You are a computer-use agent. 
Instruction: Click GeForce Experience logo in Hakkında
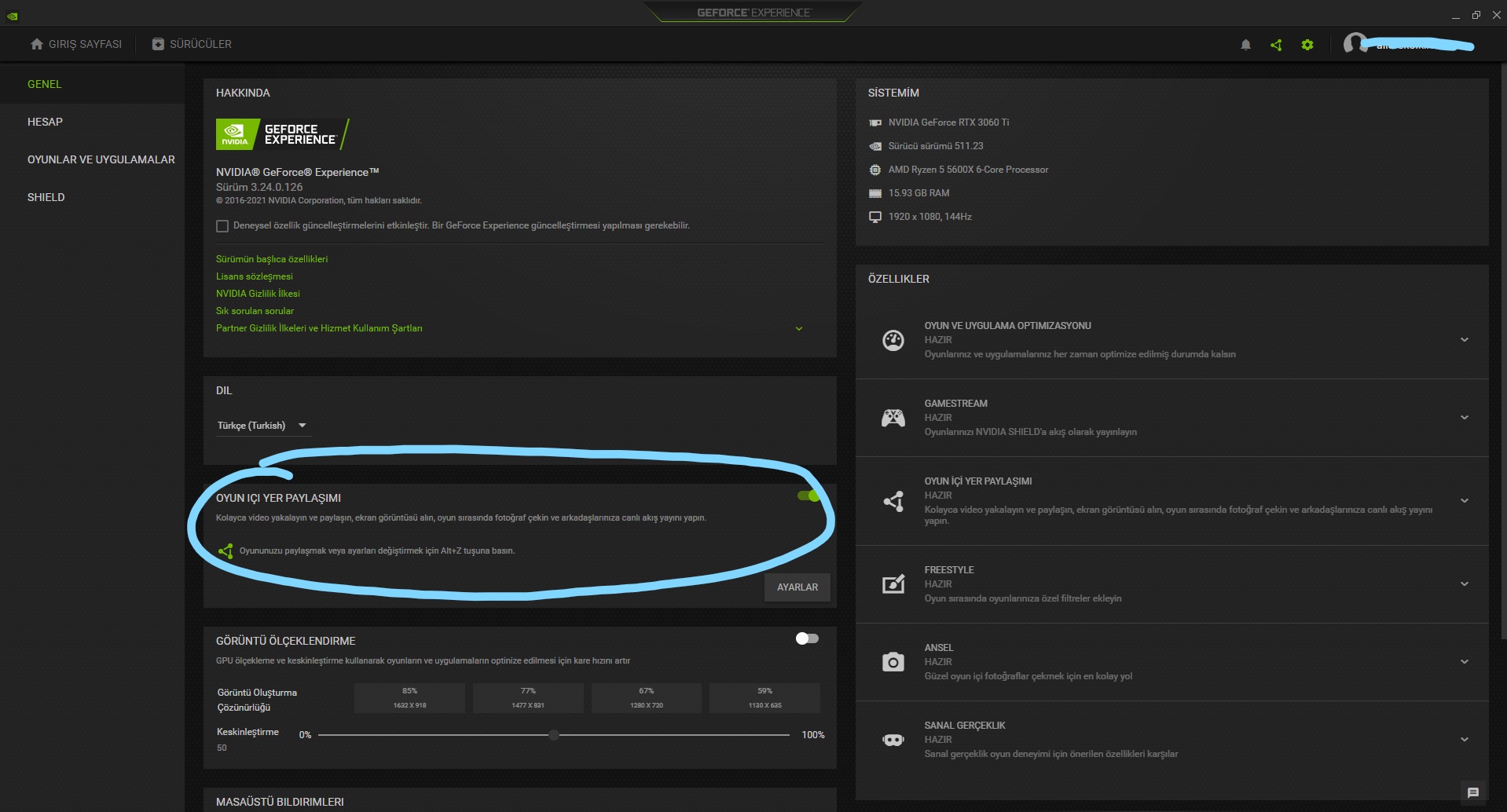(x=282, y=134)
